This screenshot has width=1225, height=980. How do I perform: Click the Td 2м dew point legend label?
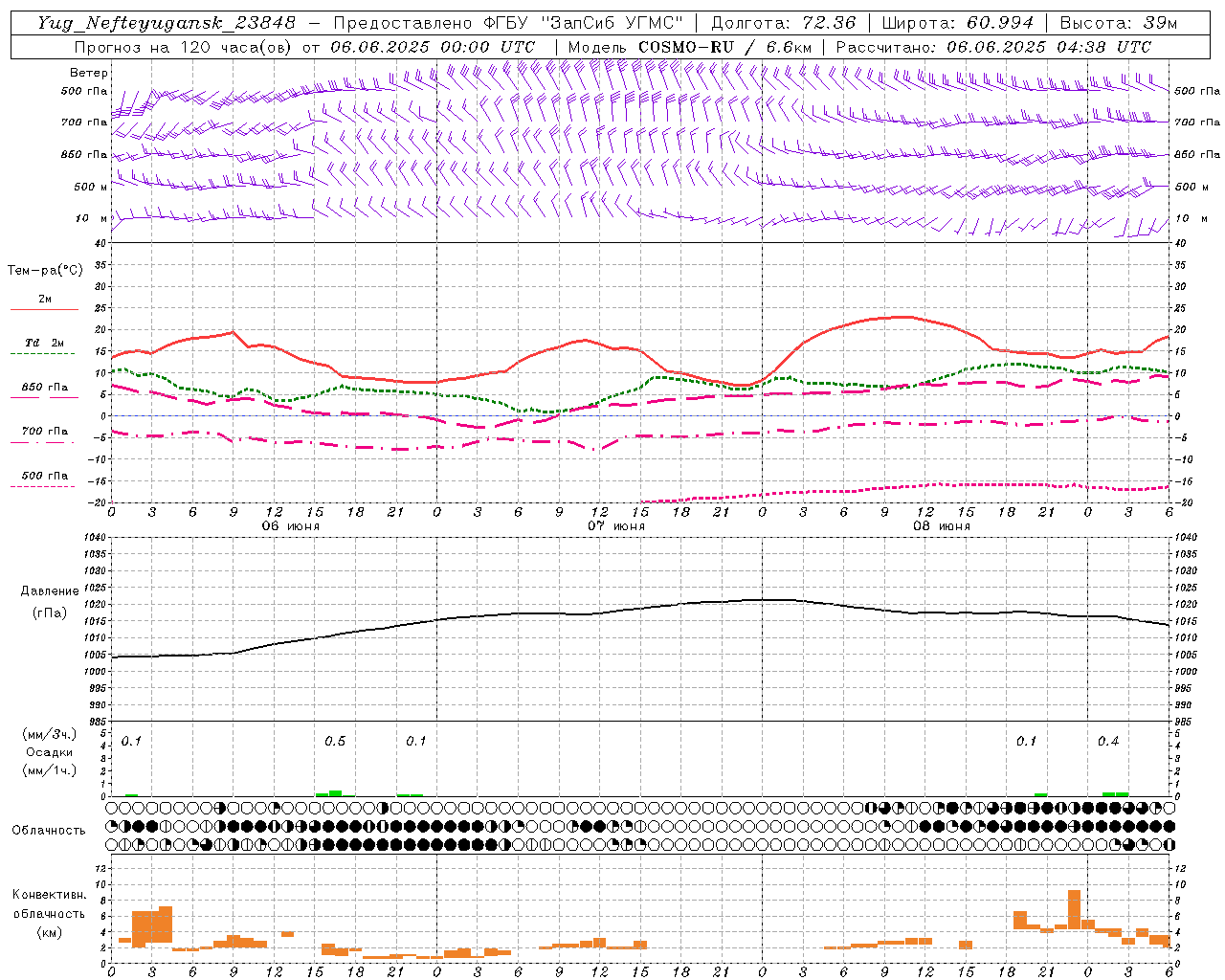pos(44,343)
